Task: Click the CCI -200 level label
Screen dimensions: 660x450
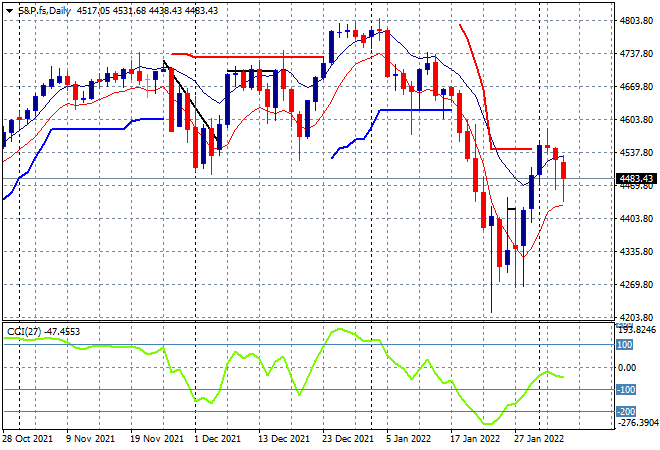Action: [x=626, y=412]
